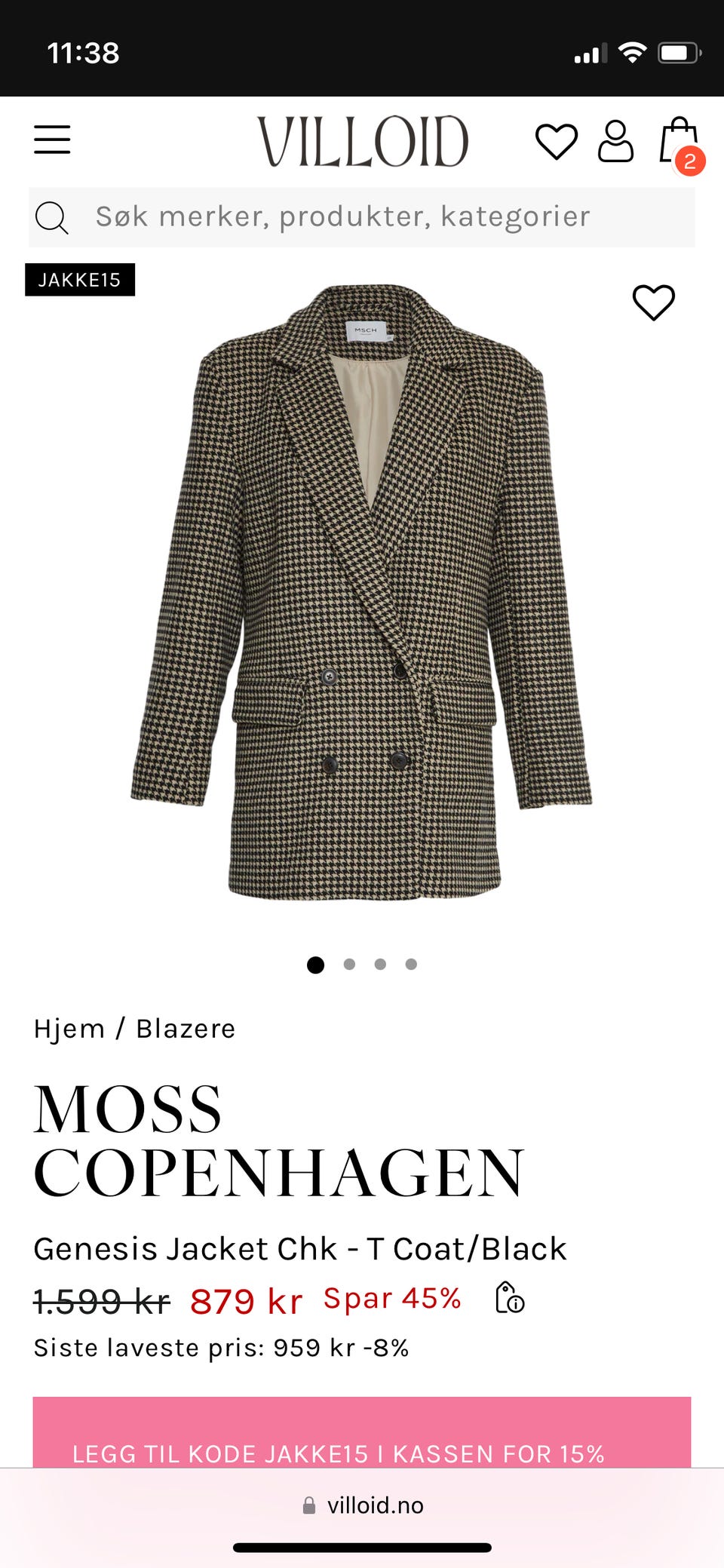Select the first image carousel dot
724x1568 pixels.
[x=316, y=965]
